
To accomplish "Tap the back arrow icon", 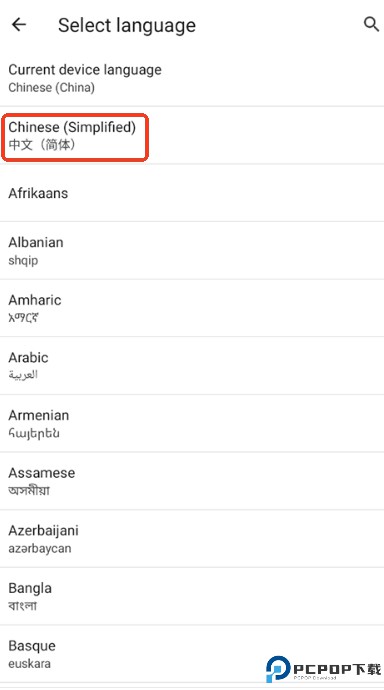I will 19,25.
